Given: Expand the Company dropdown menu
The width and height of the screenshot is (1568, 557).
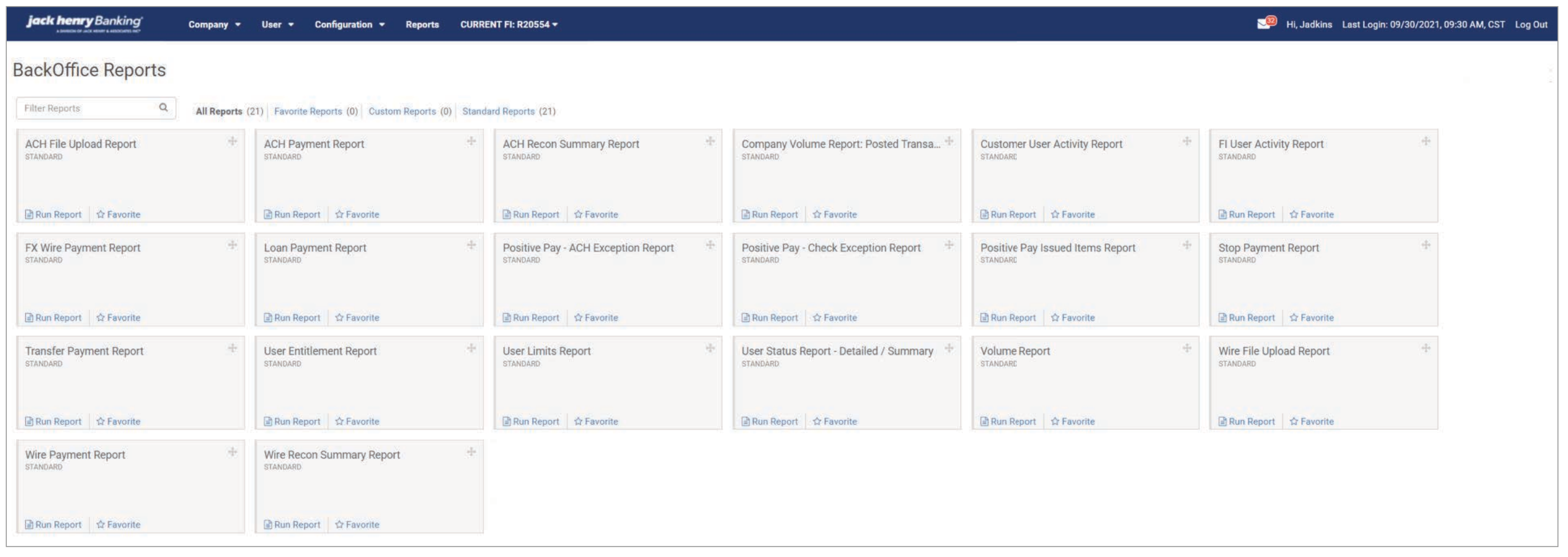Looking at the screenshot, I should point(214,25).
